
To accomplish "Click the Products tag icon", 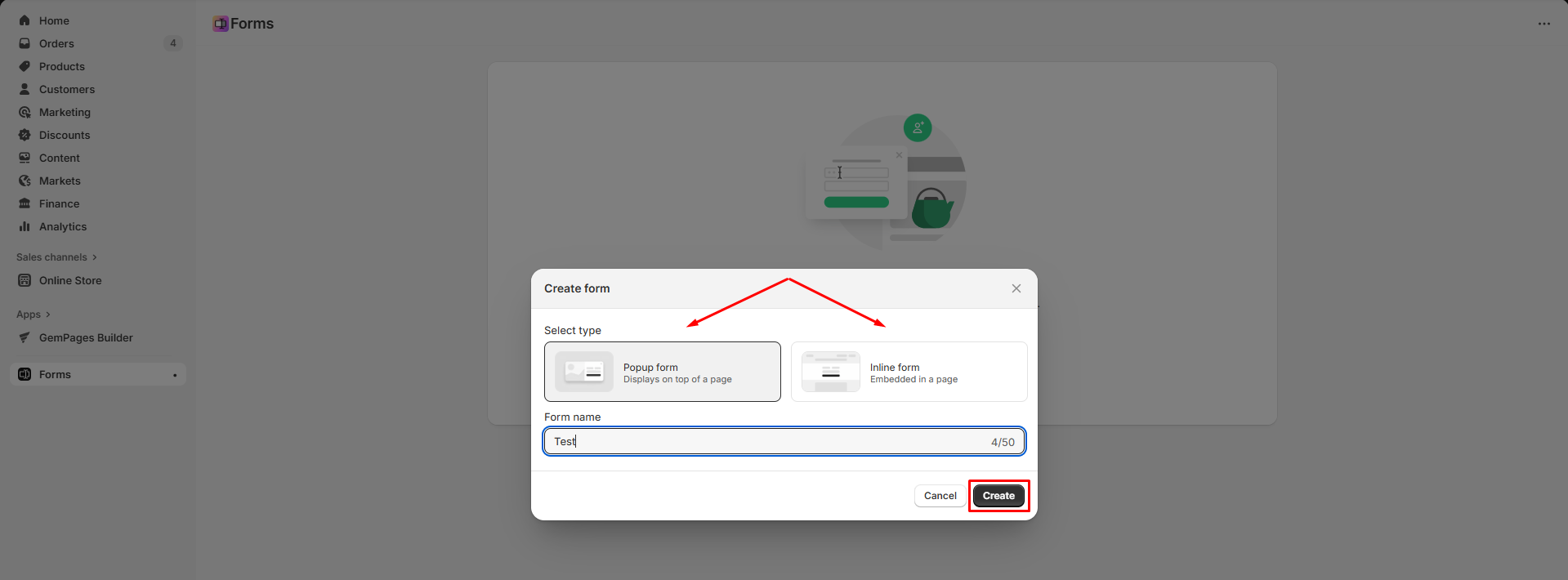I will pos(25,66).
